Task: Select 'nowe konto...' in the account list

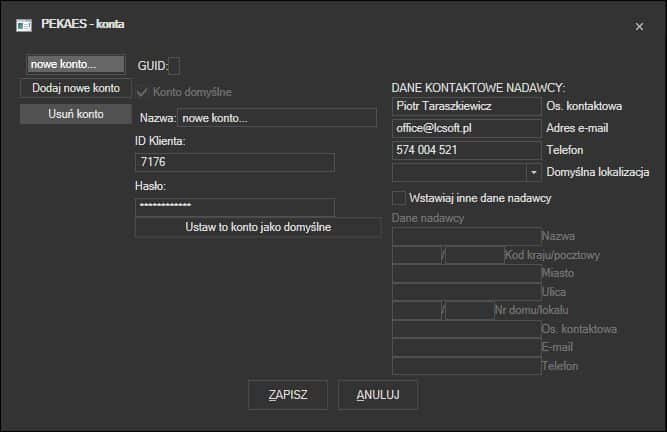Action: pos(75,64)
